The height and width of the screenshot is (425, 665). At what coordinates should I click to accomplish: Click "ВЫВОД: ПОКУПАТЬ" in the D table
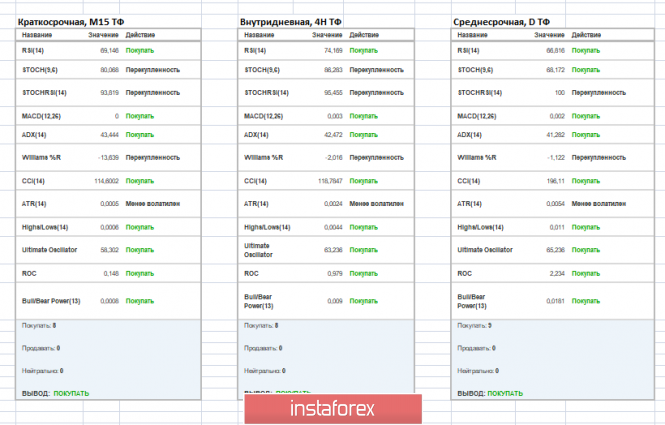coord(490,394)
